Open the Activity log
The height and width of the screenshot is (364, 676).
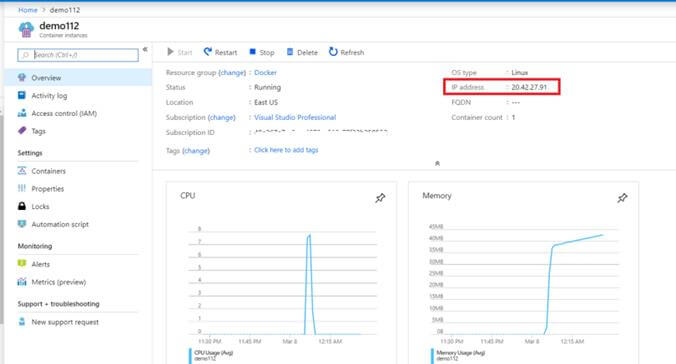pos(49,96)
